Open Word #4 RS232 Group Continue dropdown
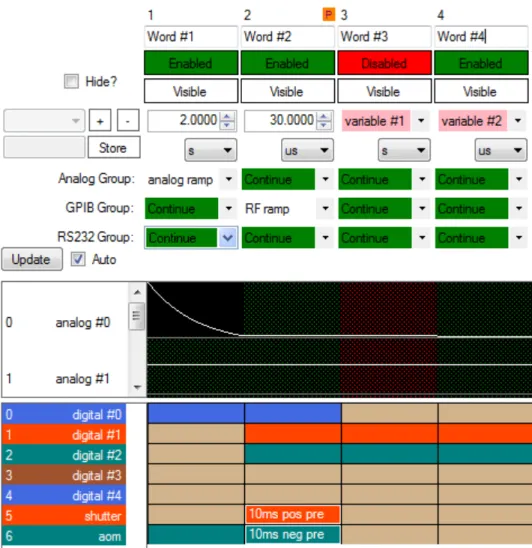The height and width of the screenshot is (548, 532). click(519, 238)
